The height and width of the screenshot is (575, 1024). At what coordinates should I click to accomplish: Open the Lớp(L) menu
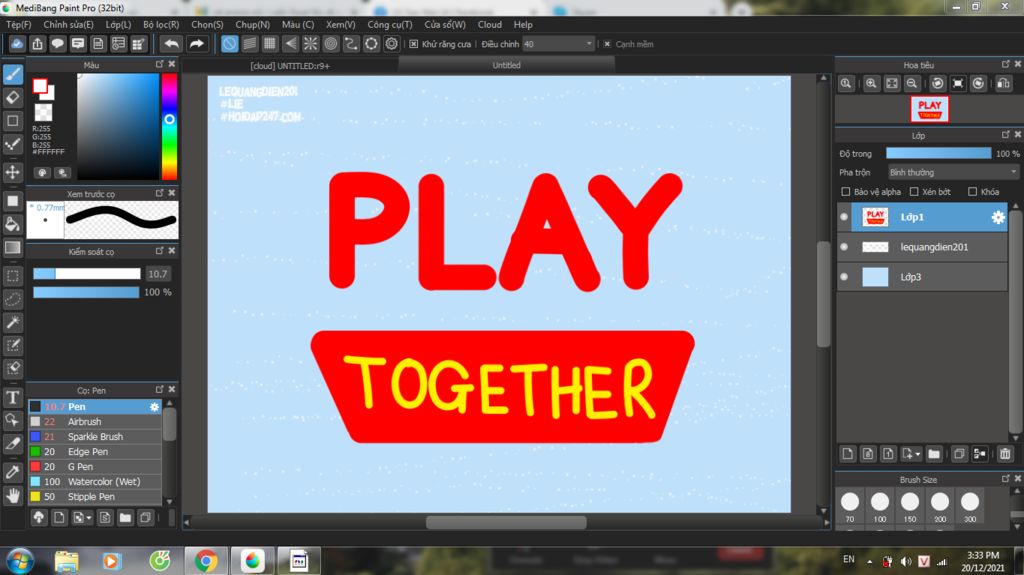(118, 25)
